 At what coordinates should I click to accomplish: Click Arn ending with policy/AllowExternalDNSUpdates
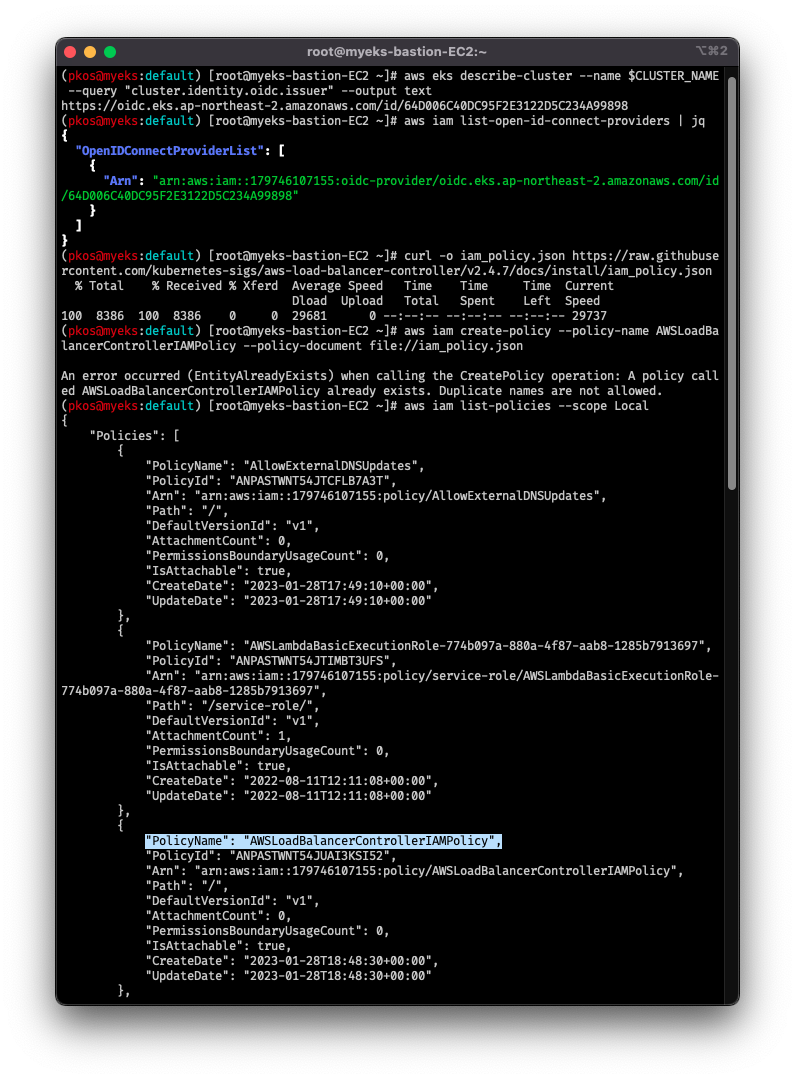[376, 496]
